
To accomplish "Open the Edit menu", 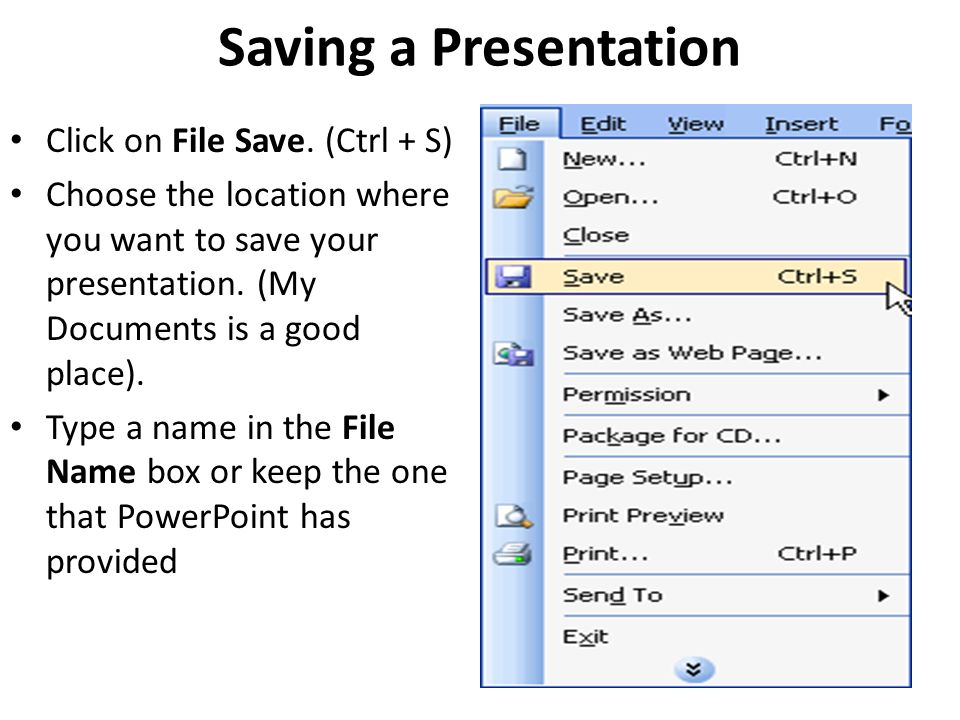I will tap(603, 124).
